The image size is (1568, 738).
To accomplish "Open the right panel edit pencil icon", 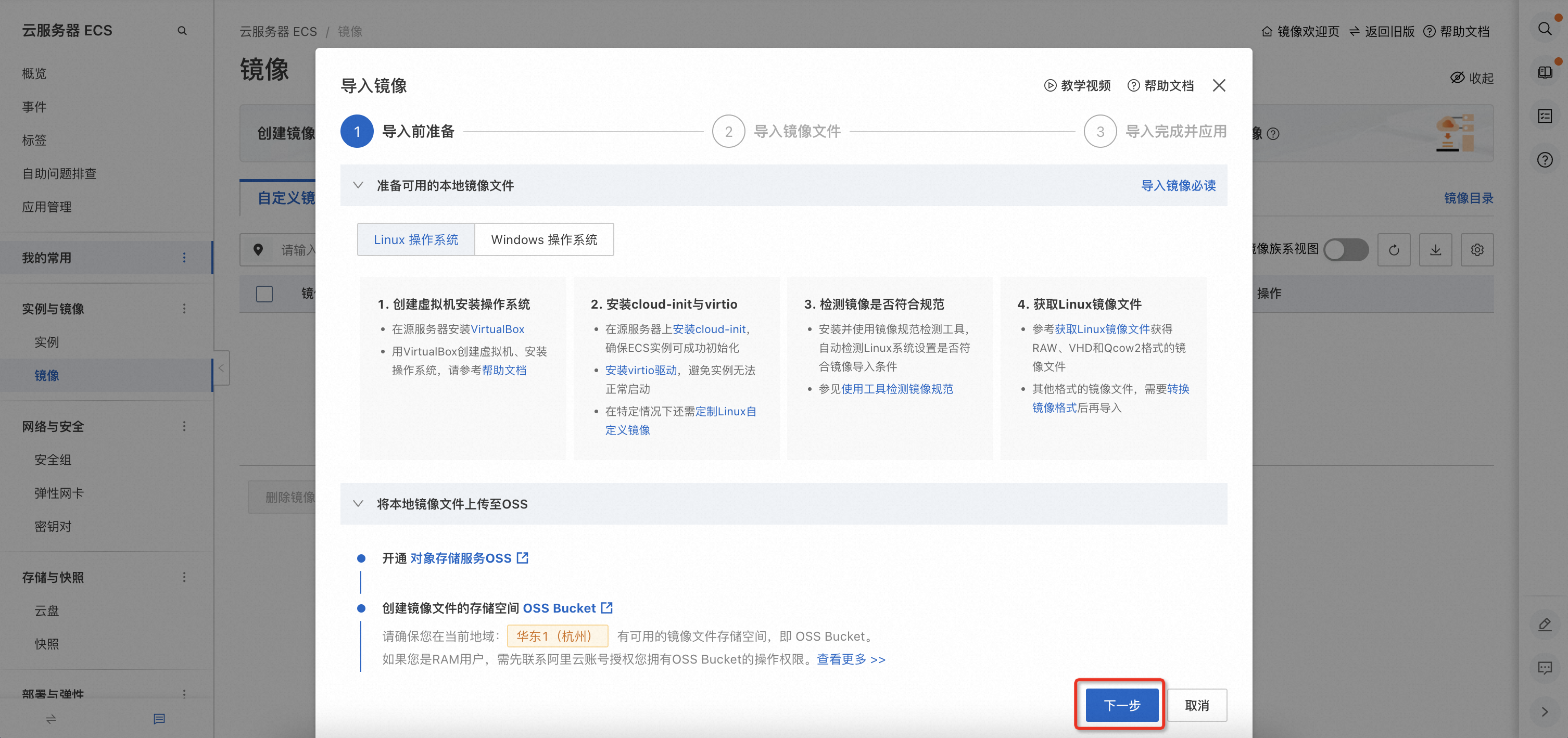I will click(x=1544, y=624).
